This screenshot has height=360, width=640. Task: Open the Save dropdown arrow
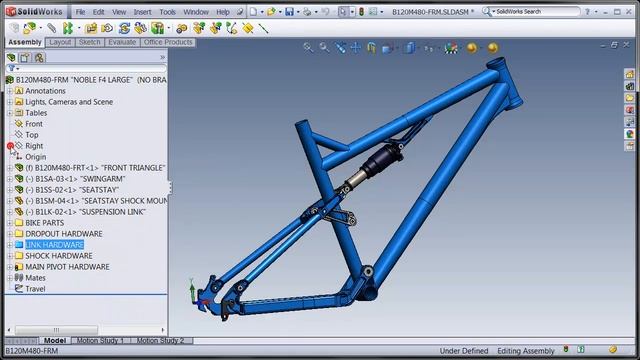point(298,12)
